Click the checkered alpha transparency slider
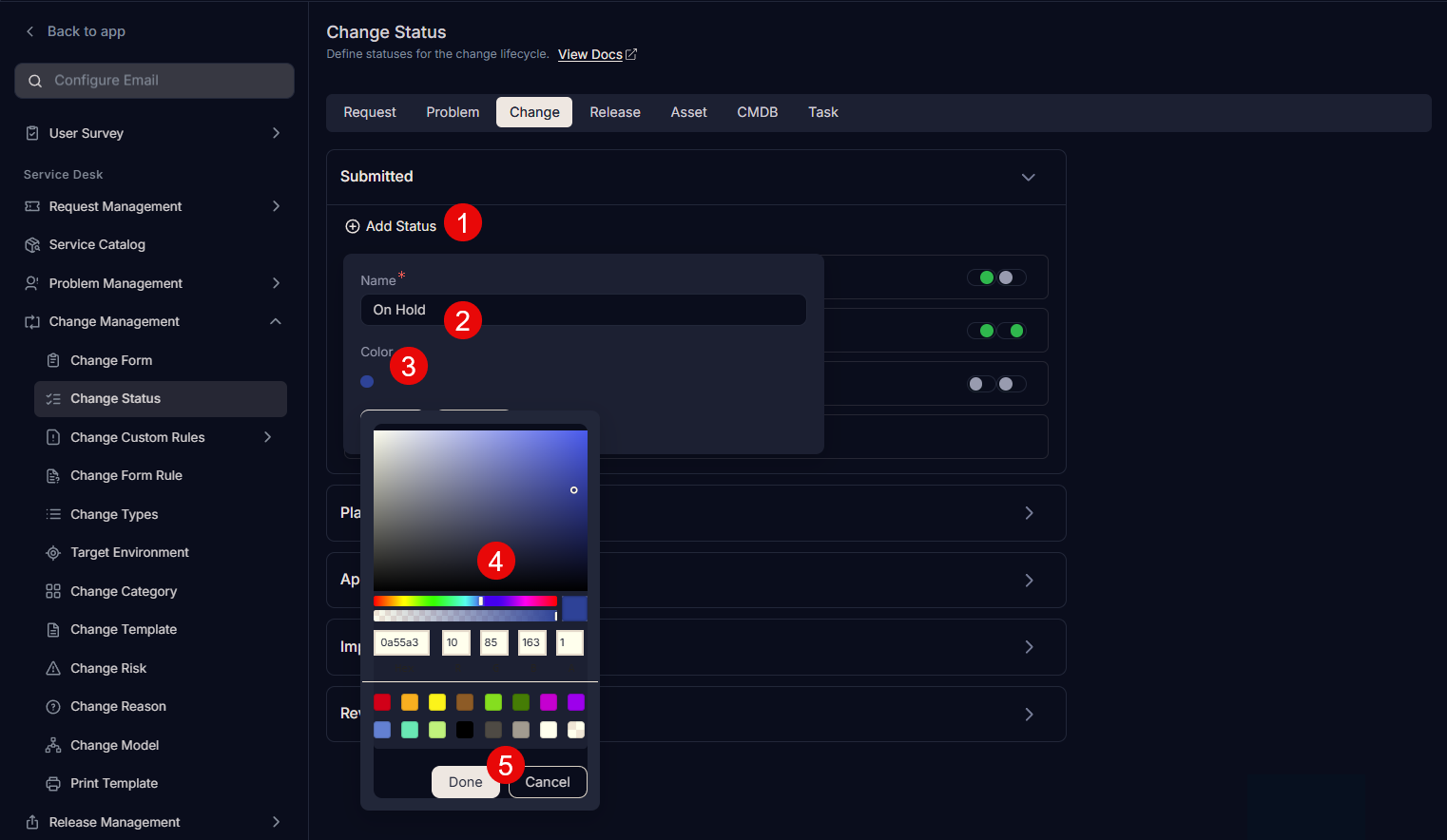This screenshot has width=1447, height=840. click(x=465, y=616)
